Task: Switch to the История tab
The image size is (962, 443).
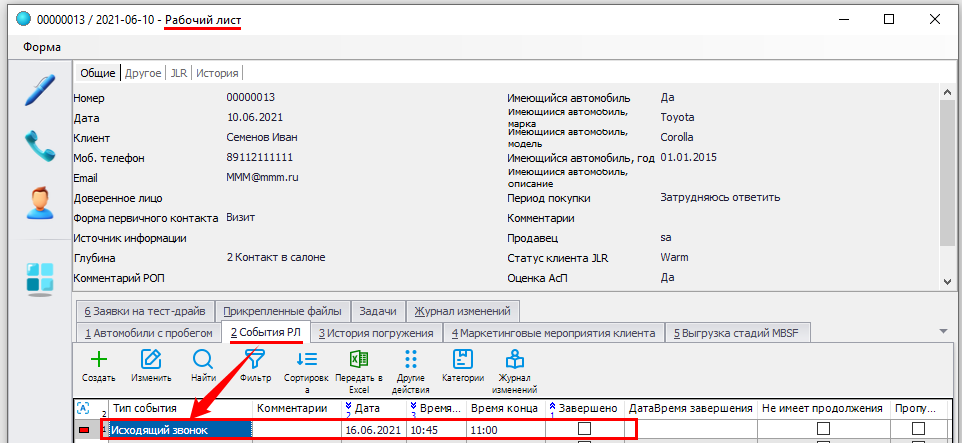Action: tap(216, 73)
